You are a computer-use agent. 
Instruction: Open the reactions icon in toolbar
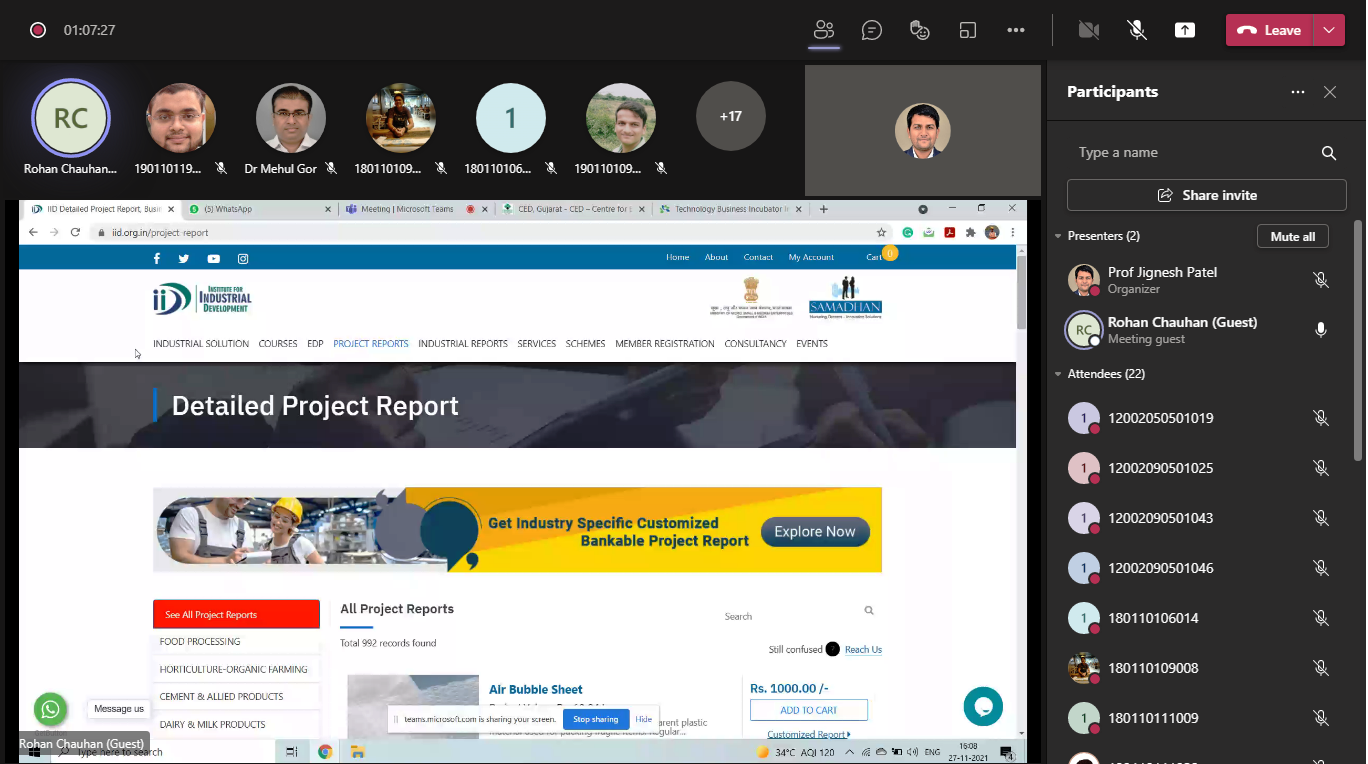(x=920, y=30)
